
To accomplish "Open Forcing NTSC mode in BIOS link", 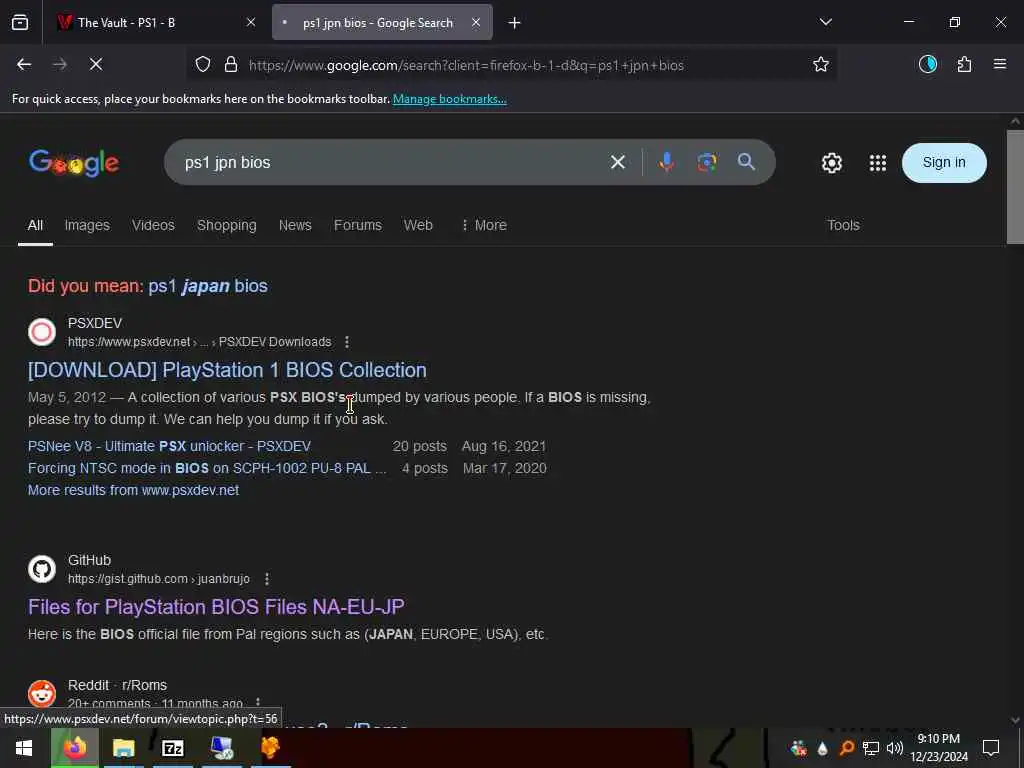I will pyautogui.click(x=207, y=468).
